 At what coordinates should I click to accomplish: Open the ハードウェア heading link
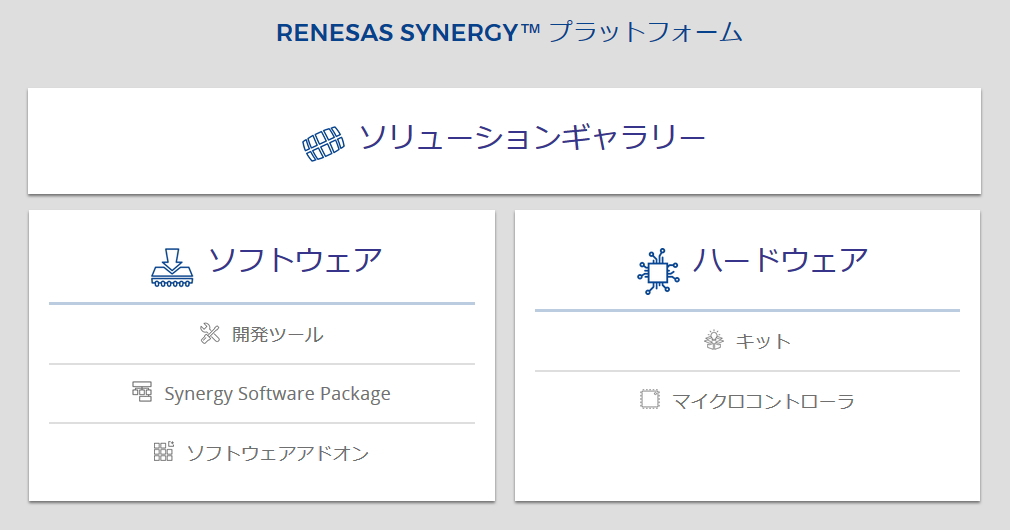pyautogui.click(x=781, y=260)
